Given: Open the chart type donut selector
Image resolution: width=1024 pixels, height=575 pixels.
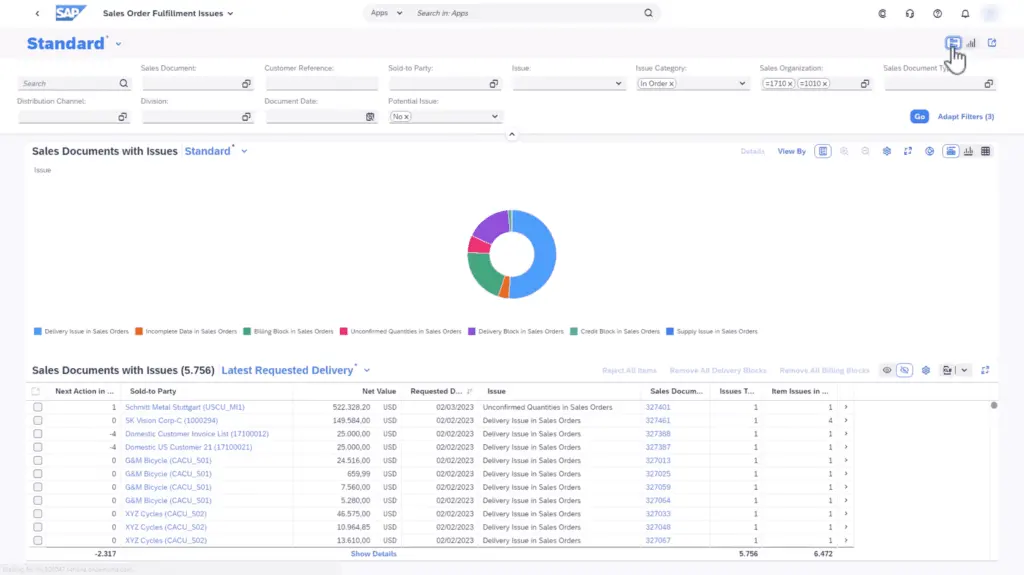Looking at the screenshot, I should 929,152.
